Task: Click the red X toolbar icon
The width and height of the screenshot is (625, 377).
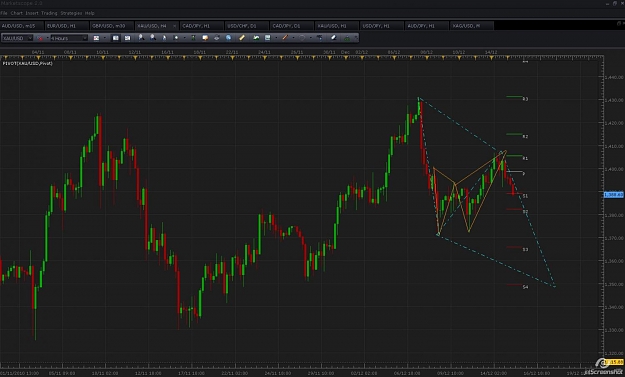Action: 40,38
